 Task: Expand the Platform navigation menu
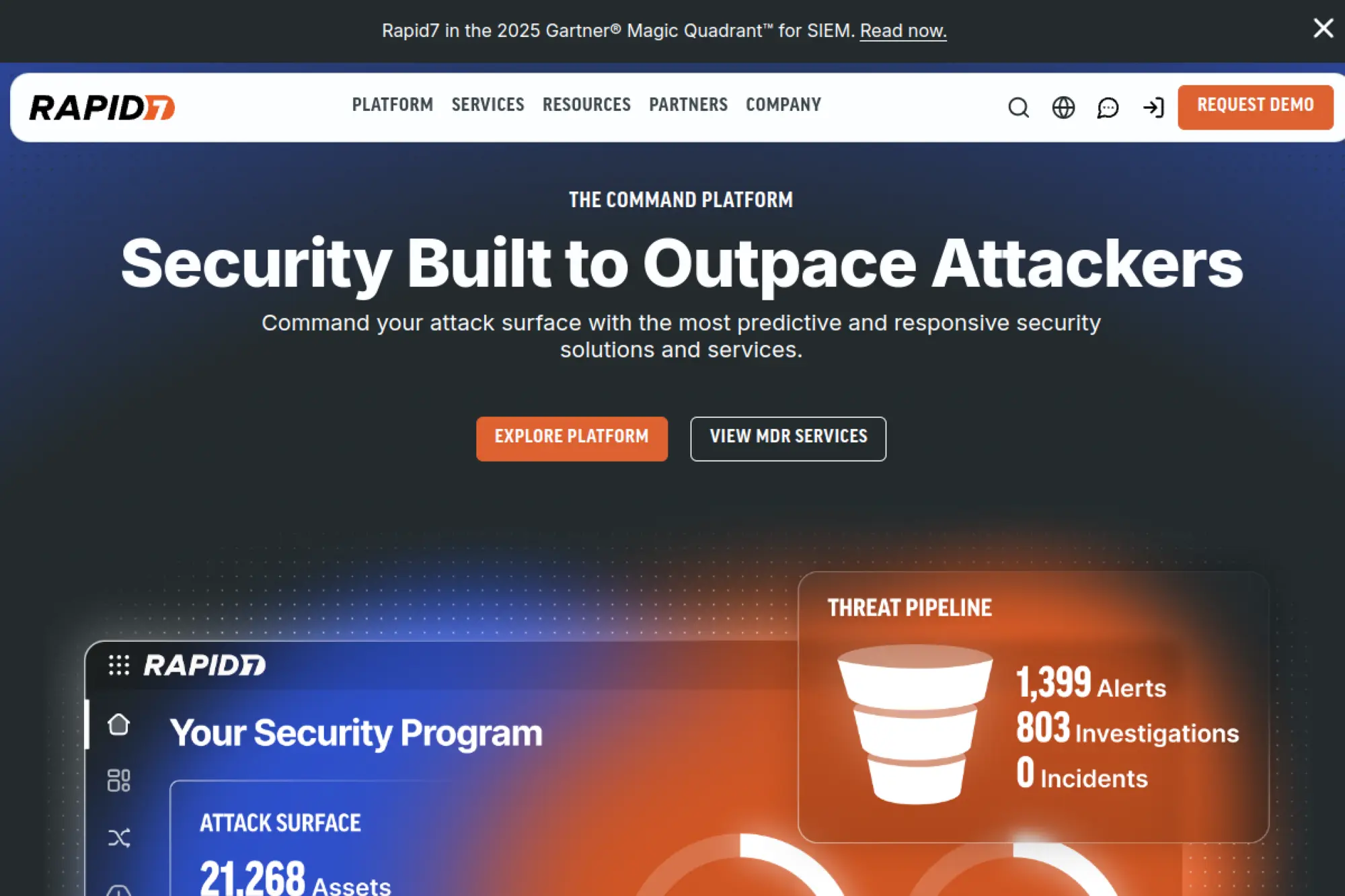(392, 105)
